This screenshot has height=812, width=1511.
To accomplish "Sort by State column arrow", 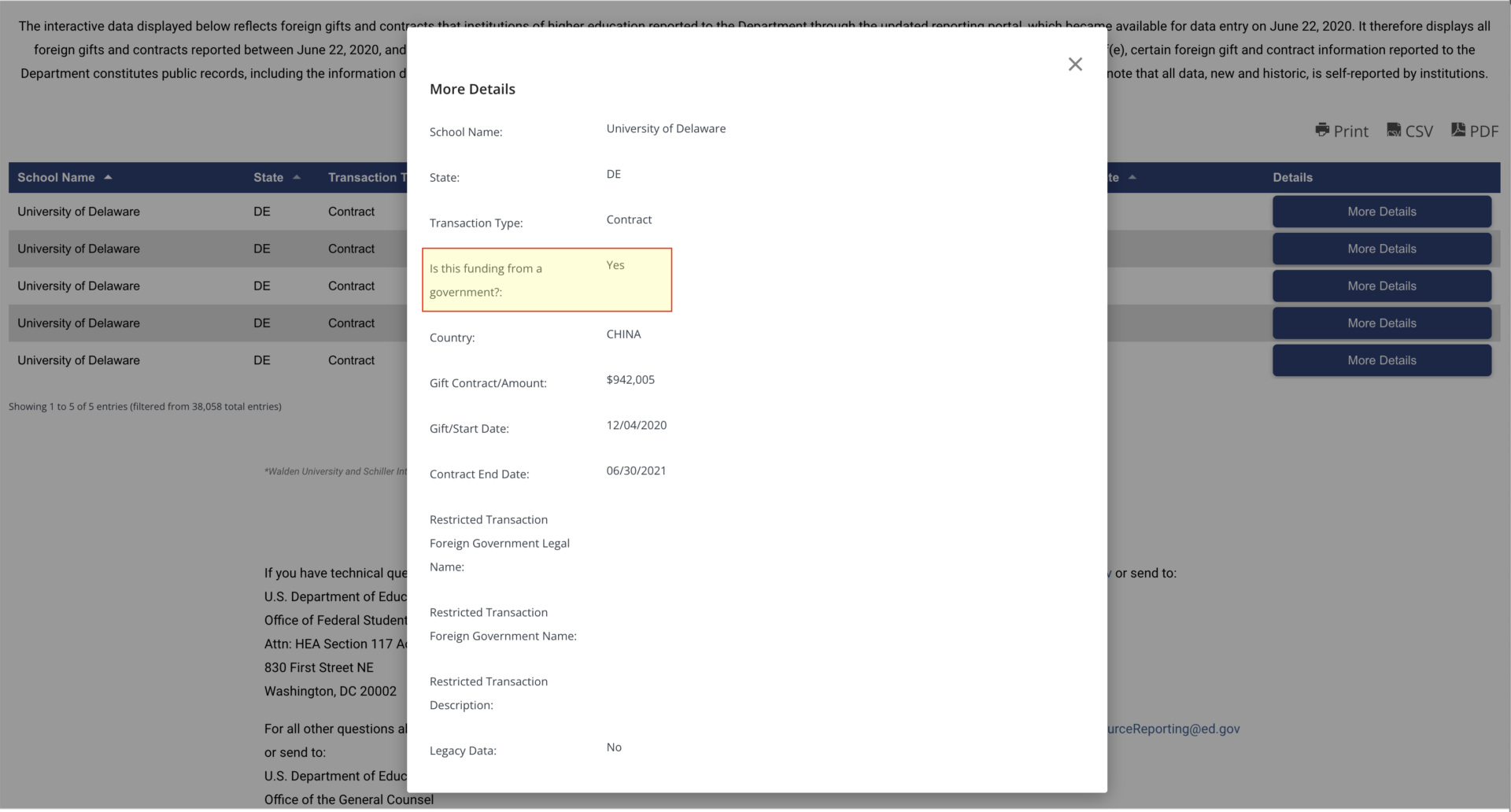I will (x=297, y=178).
